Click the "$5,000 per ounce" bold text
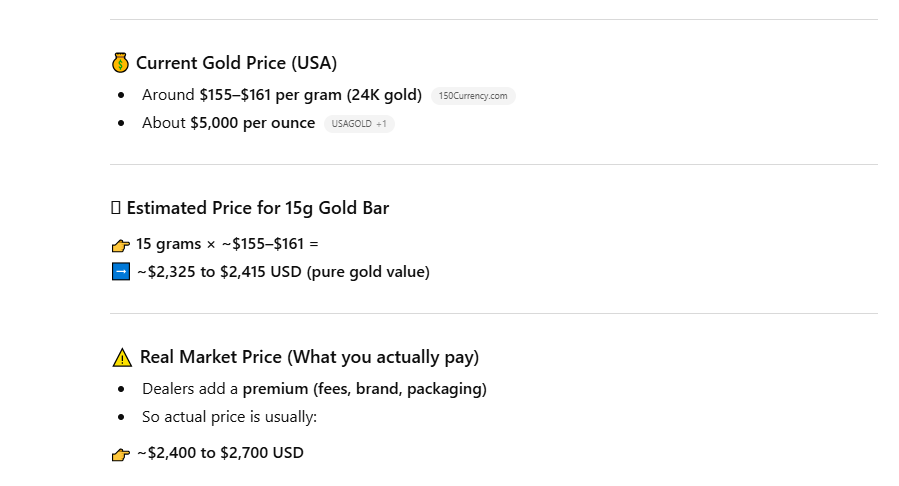Image resolution: width=899 pixels, height=486 pixels. click(252, 123)
